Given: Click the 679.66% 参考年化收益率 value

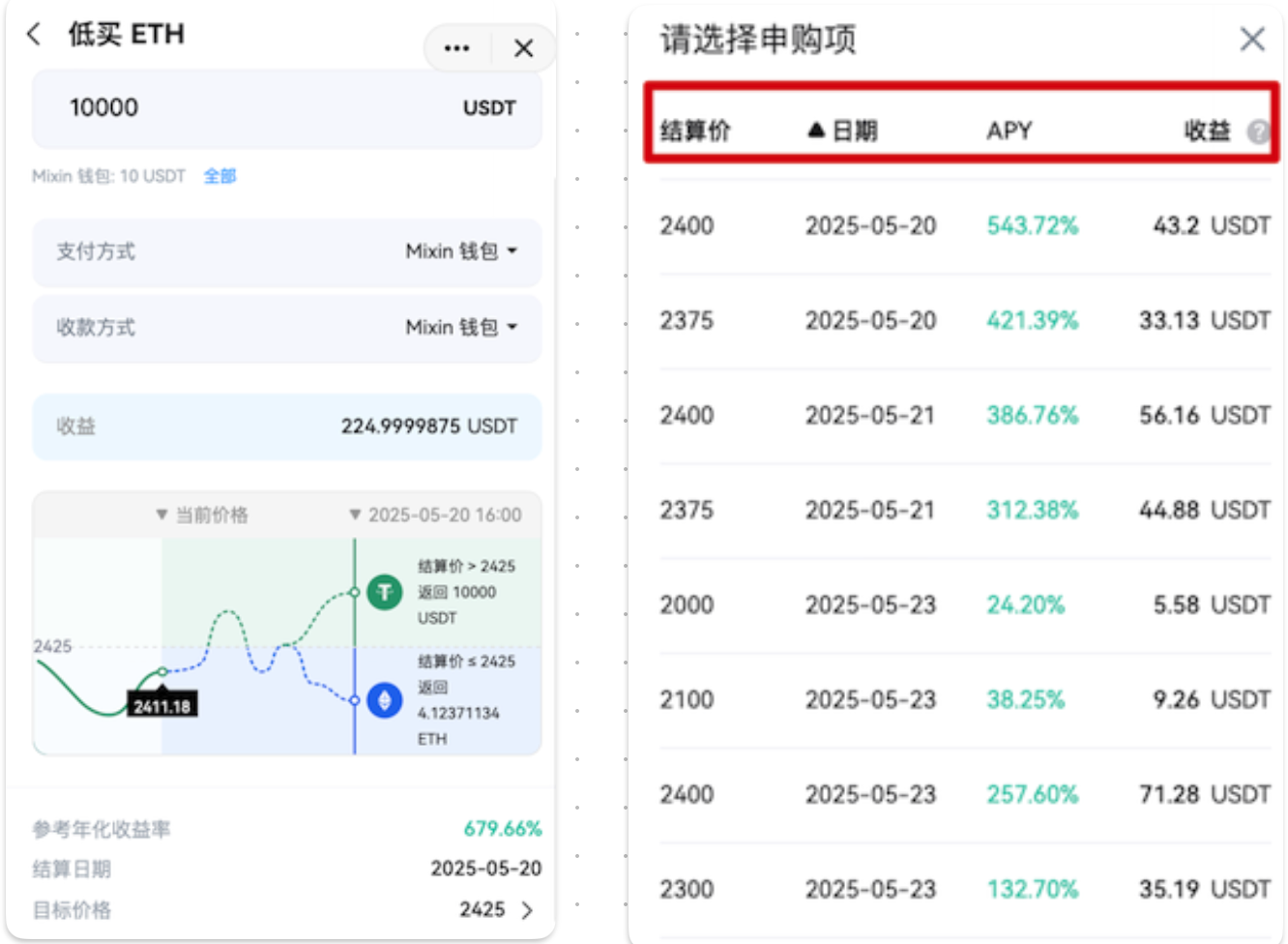Looking at the screenshot, I should click(x=503, y=829).
